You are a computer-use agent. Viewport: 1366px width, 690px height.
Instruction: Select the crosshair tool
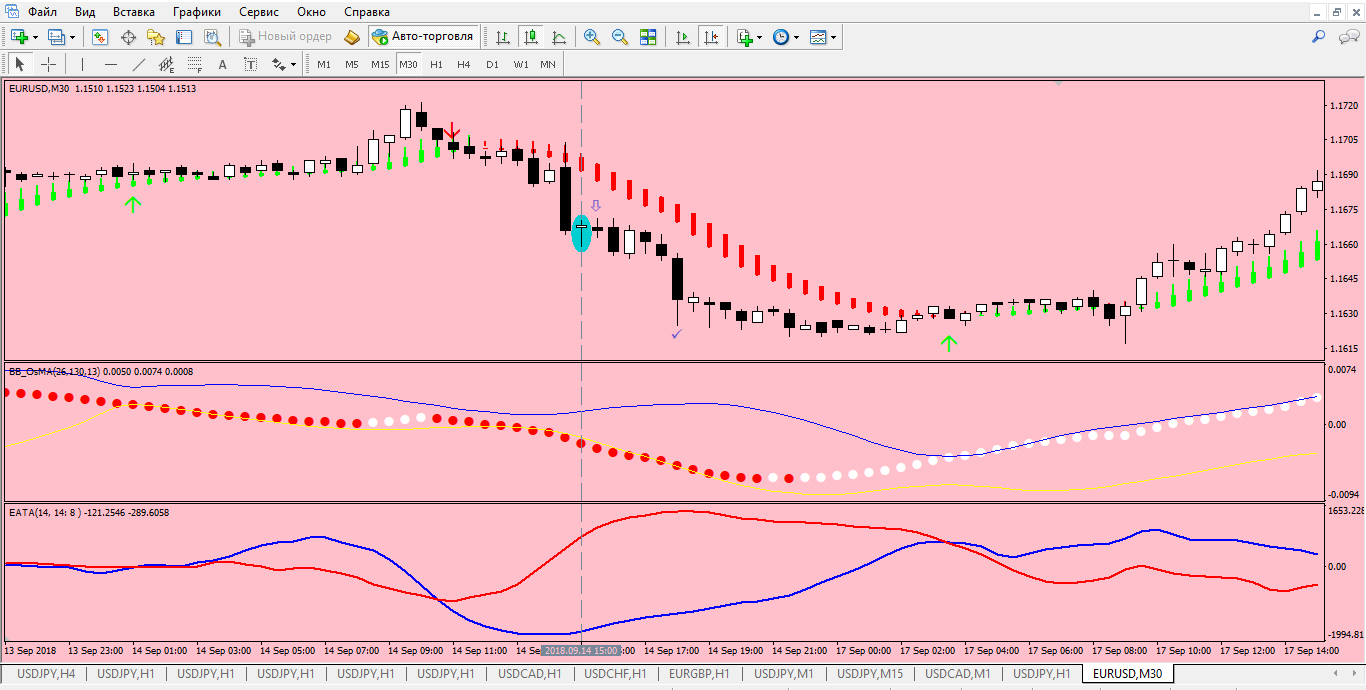click(47, 64)
